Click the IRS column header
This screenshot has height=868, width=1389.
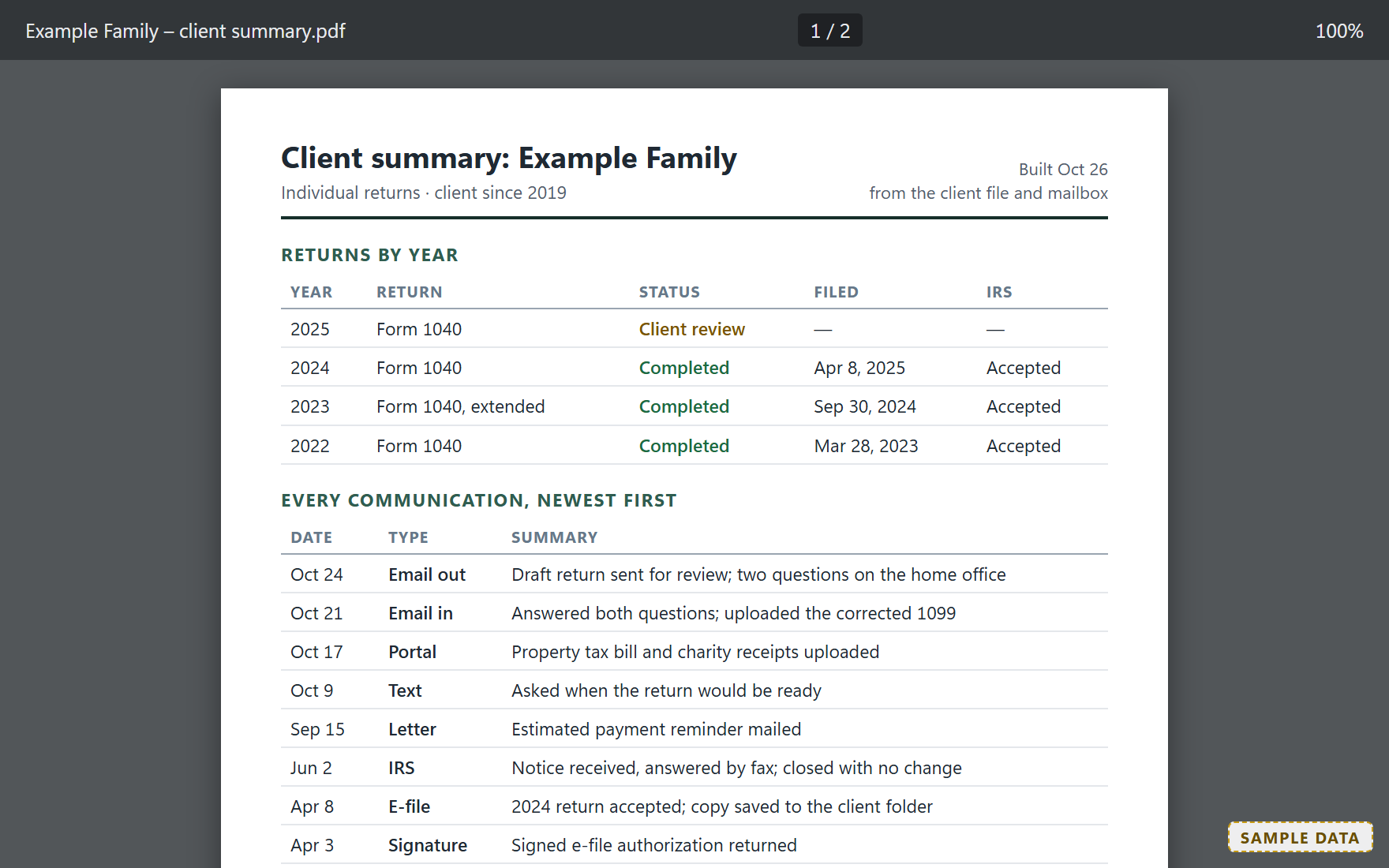(999, 292)
